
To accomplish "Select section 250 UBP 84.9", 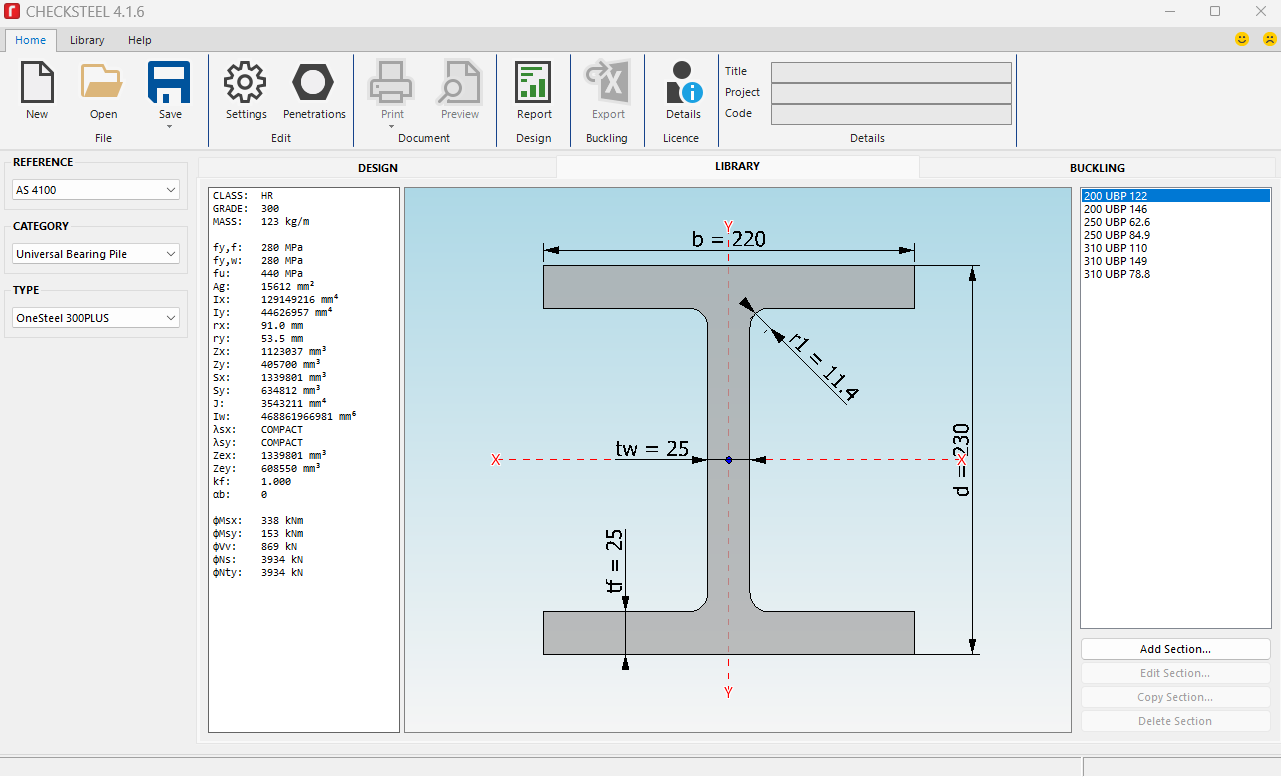I will pyautogui.click(x=1175, y=235).
